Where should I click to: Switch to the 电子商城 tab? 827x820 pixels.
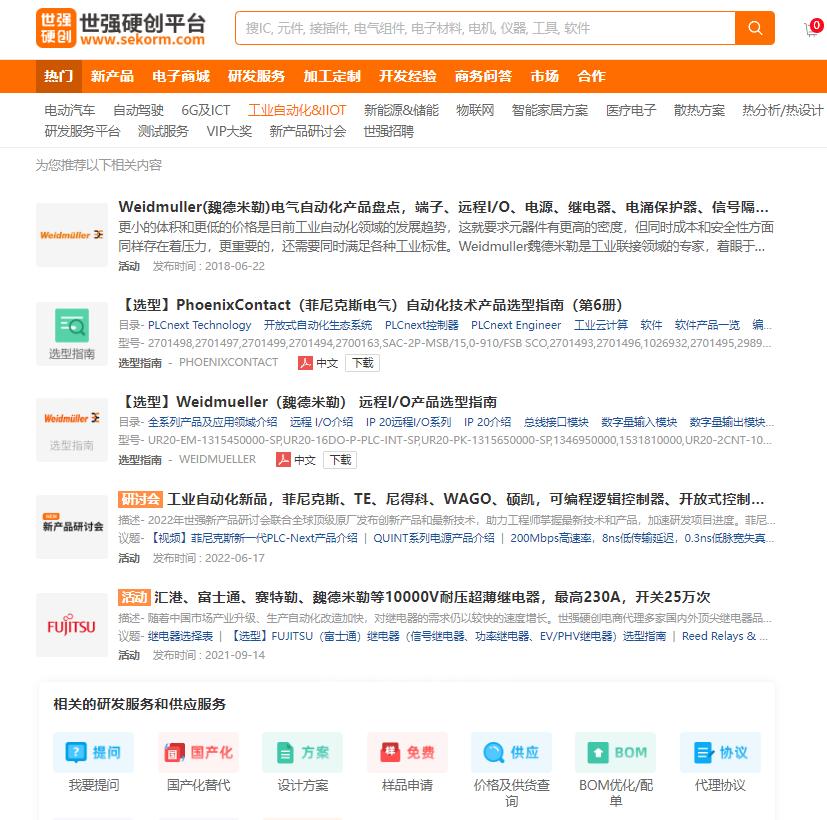[x=181, y=76]
